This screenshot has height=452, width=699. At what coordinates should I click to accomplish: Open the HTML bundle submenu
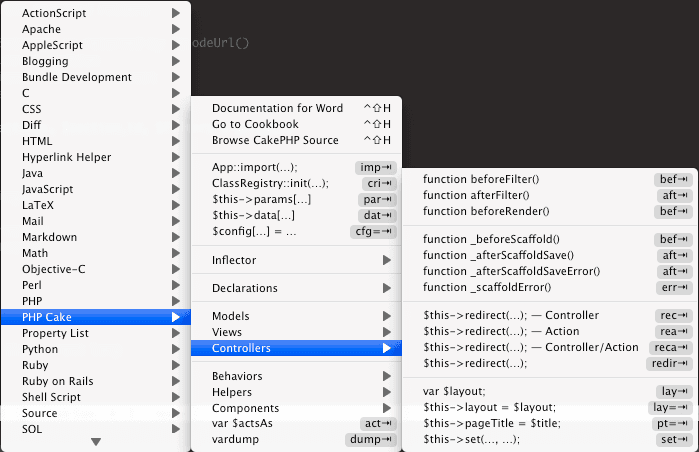point(96,141)
